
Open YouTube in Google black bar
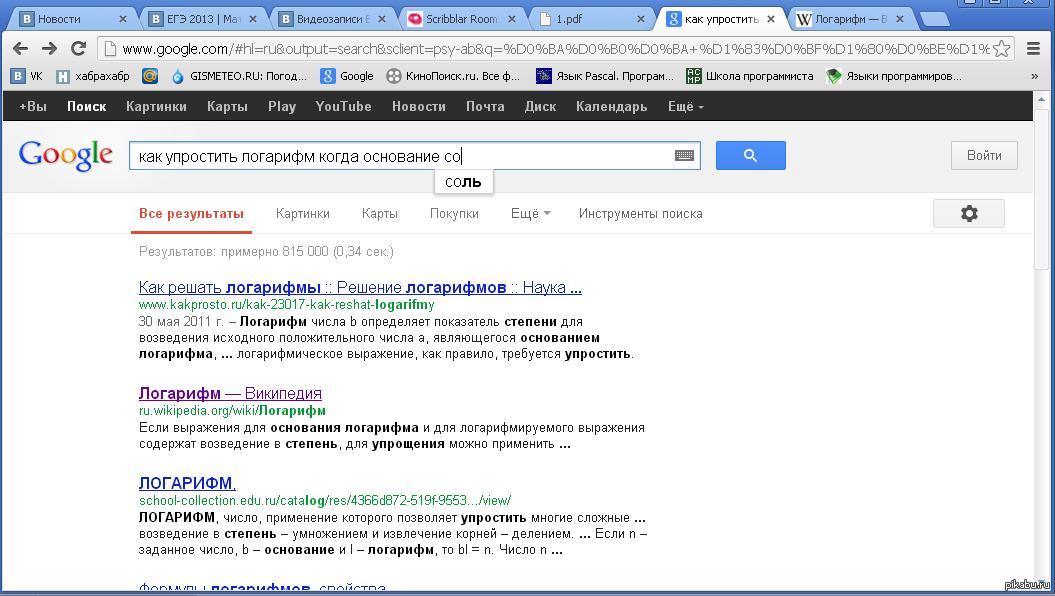coord(343,106)
